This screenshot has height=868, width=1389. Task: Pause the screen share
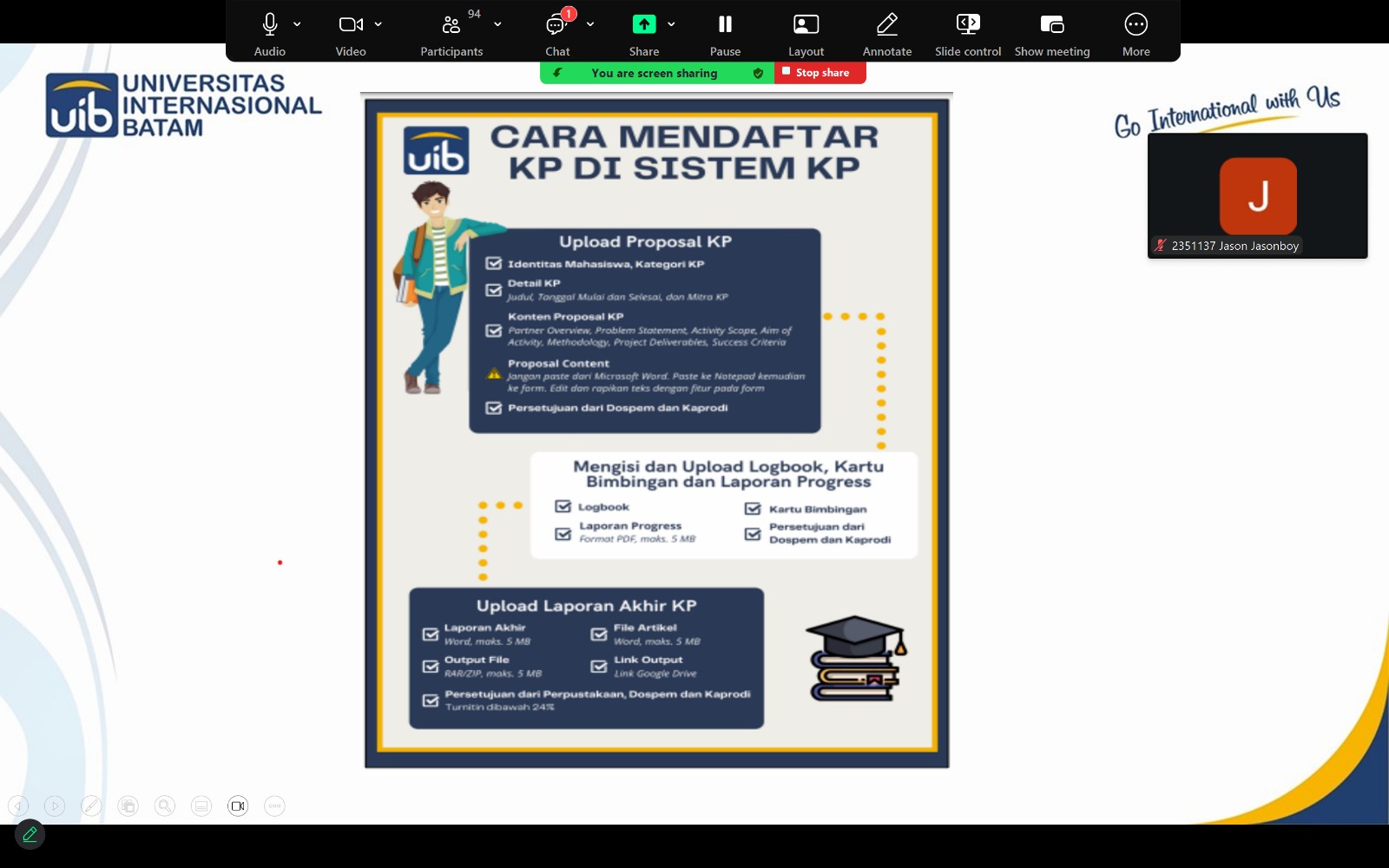click(x=725, y=24)
